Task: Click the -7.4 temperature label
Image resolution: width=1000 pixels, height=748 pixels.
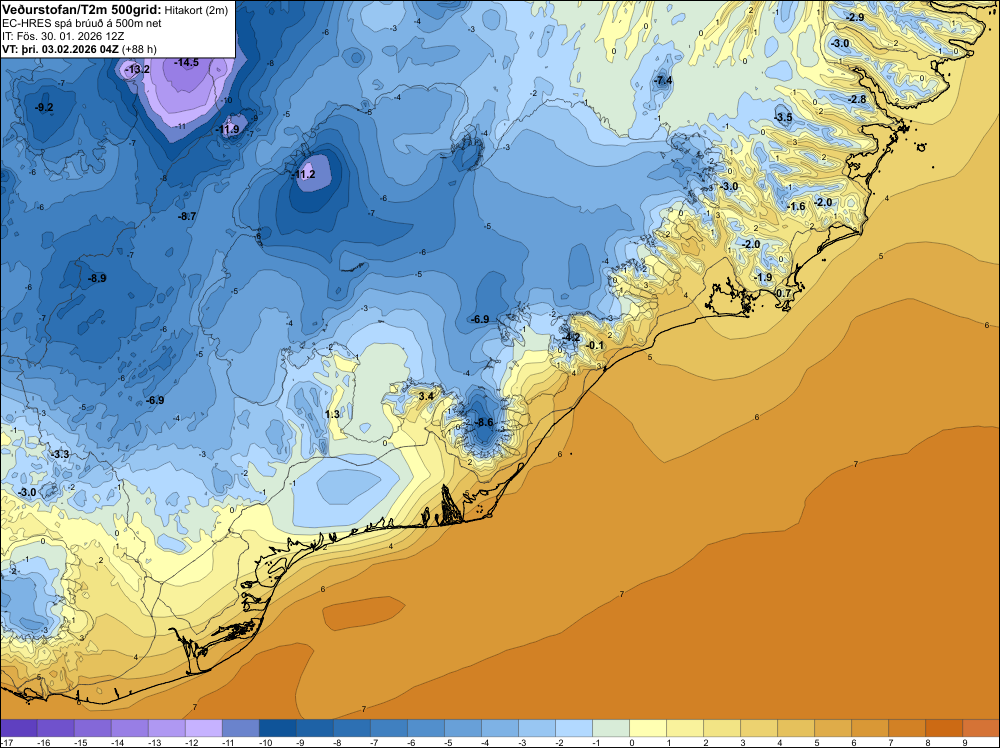Action: pos(663,80)
